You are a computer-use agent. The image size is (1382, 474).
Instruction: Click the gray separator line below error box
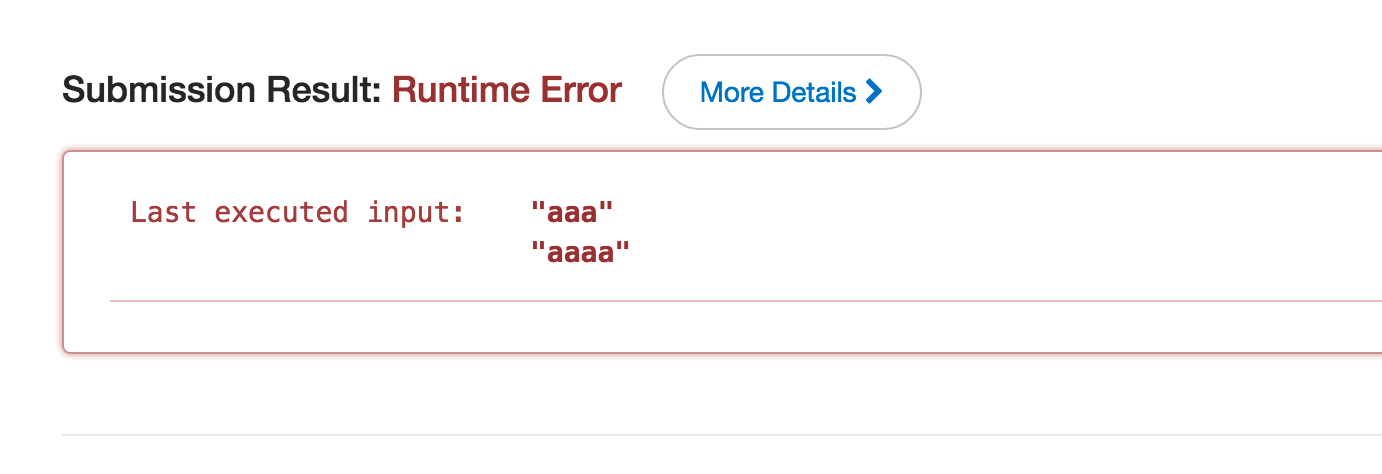coord(721,435)
